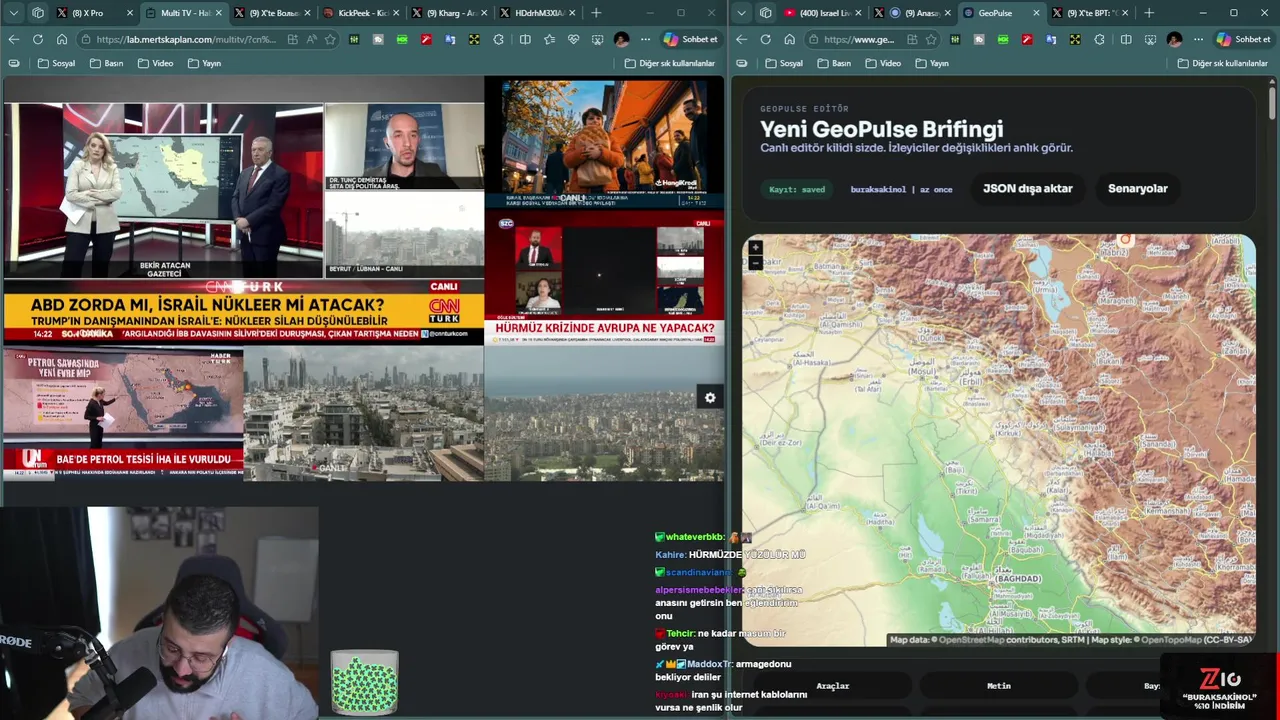The image size is (1280, 720).
Task: Reload the Multi TV page
Action: [x=38, y=39]
